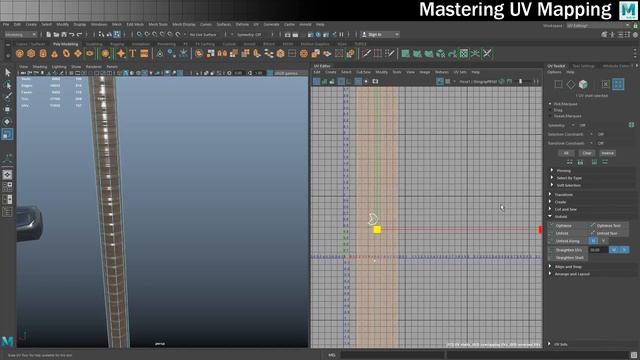Select Drag radio option

551,110
